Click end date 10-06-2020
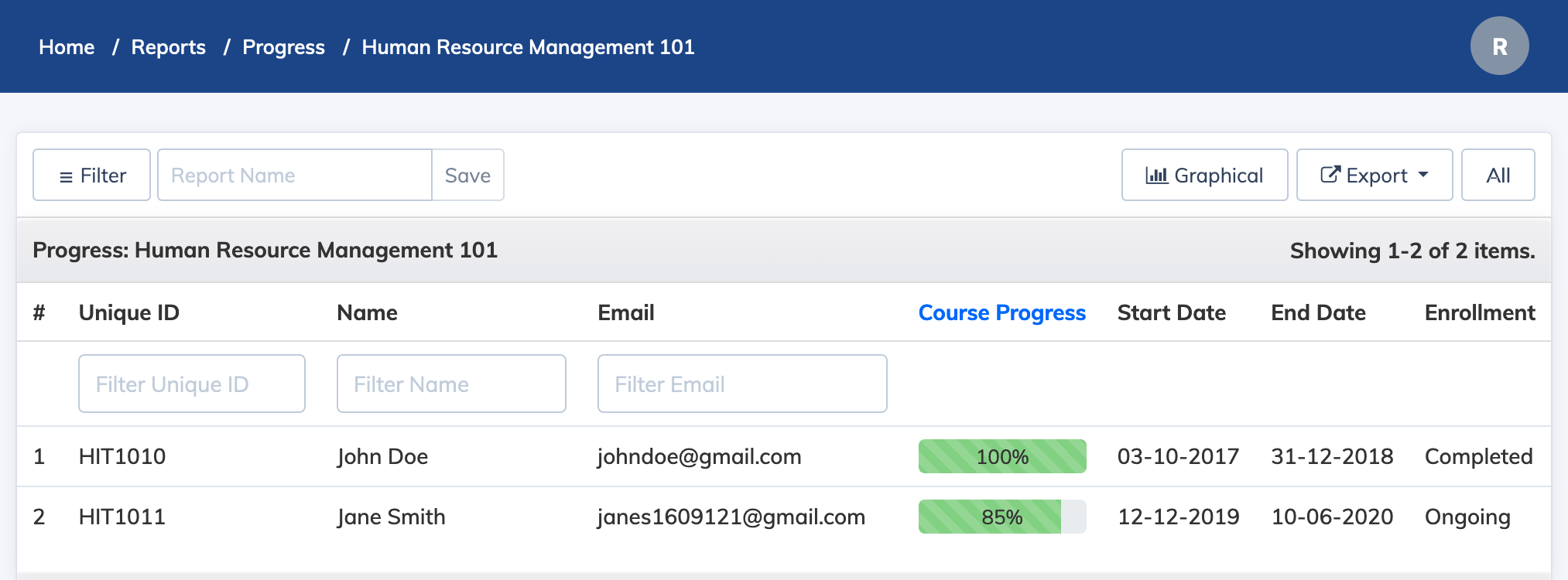Viewport: 1568px width, 580px height. tap(1332, 517)
